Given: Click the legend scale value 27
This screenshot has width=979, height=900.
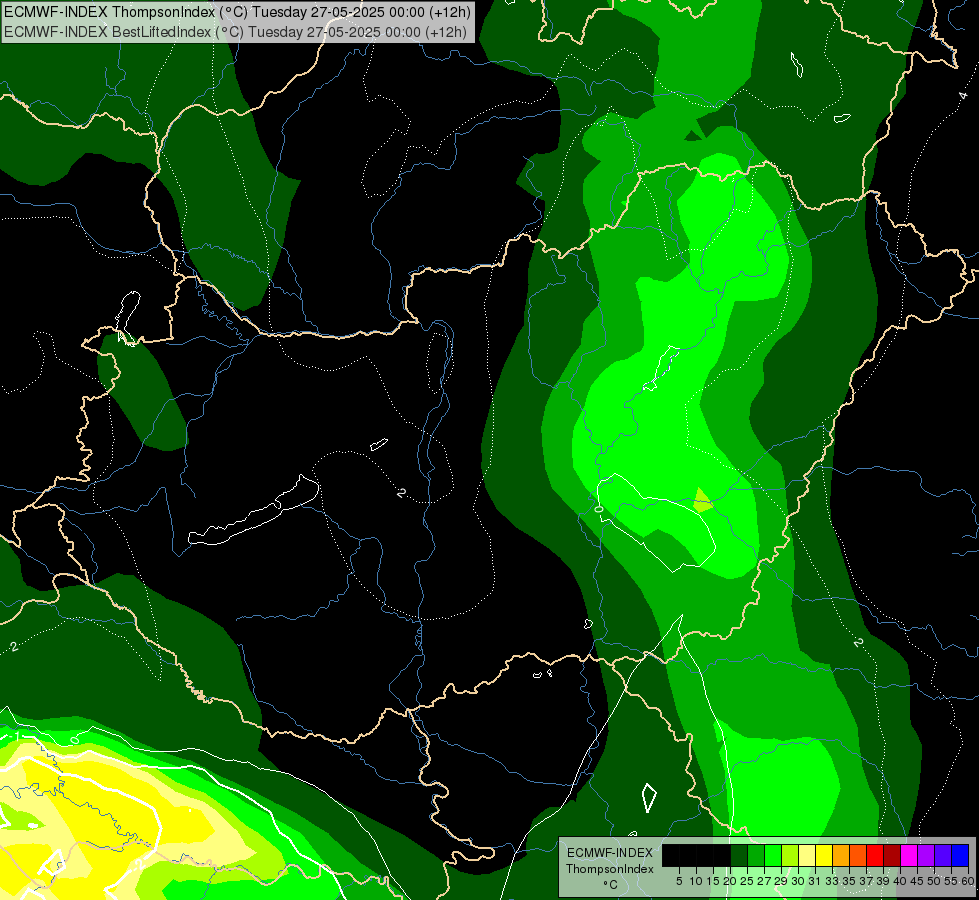Looking at the screenshot, I should pos(764,881).
